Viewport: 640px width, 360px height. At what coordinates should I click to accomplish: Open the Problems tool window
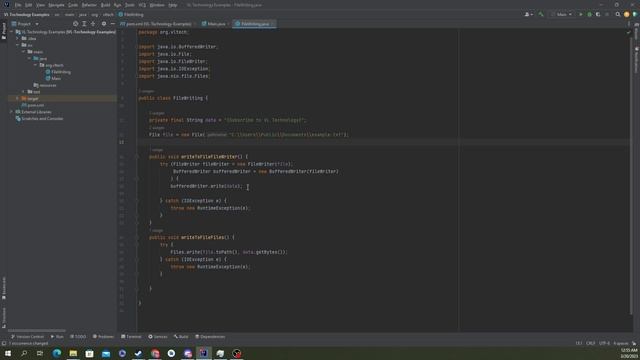coord(103,337)
